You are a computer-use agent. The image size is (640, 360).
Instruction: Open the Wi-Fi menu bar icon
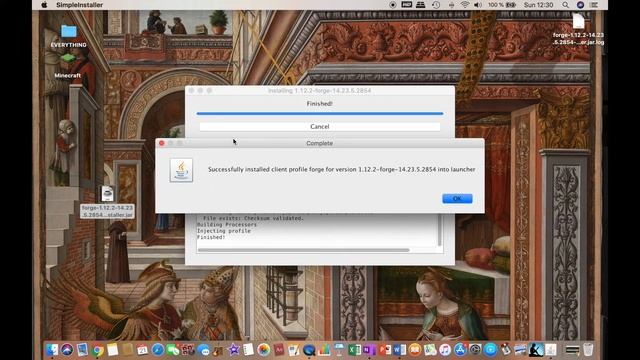(x=464, y=5)
